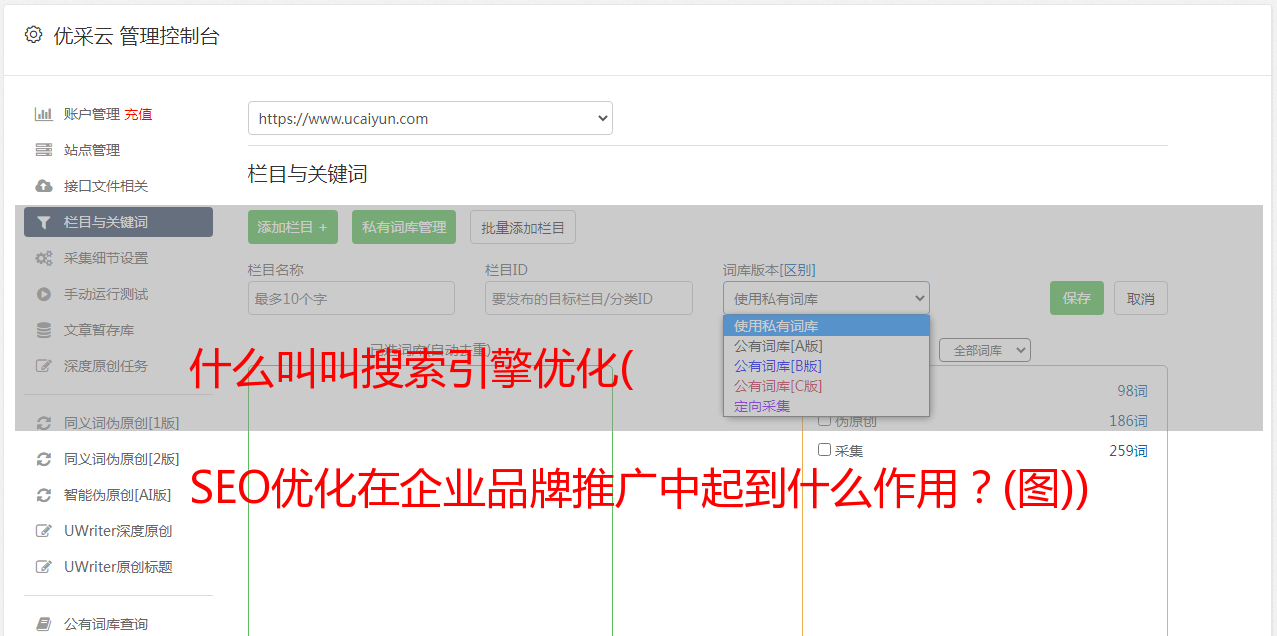Image resolution: width=1277 pixels, height=636 pixels.
Task: Click the bar chart icon for 账户管理
Action: point(43,114)
